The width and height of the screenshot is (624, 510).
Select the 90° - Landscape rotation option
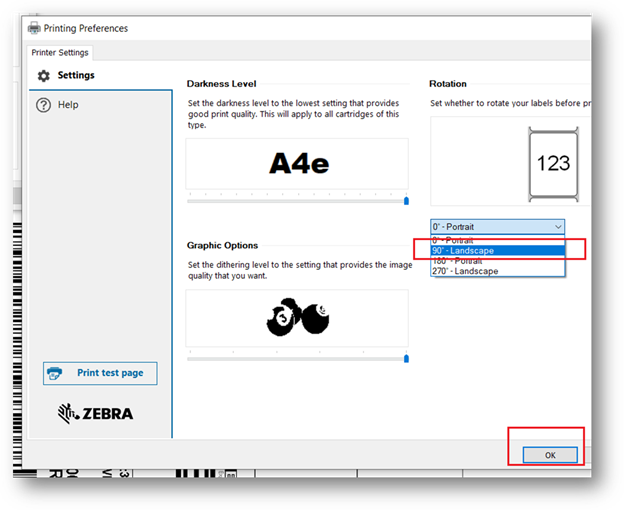(x=463, y=250)
